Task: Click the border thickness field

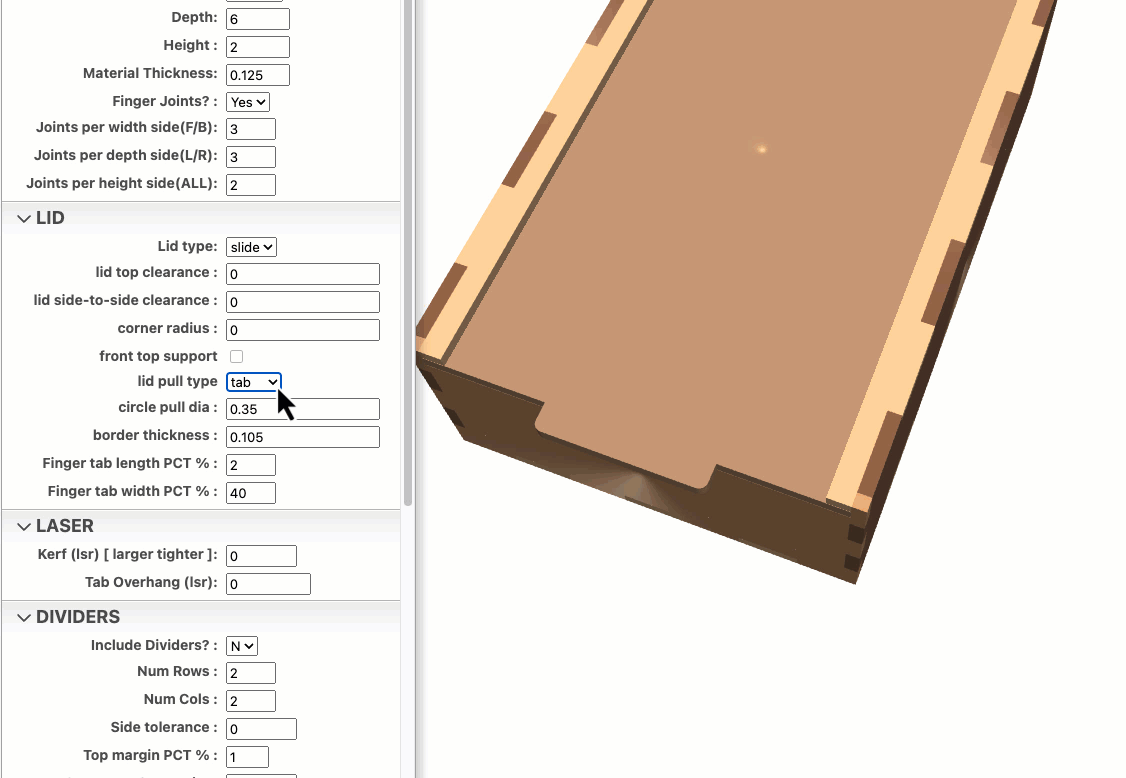Action: click(x=303, y=437)
